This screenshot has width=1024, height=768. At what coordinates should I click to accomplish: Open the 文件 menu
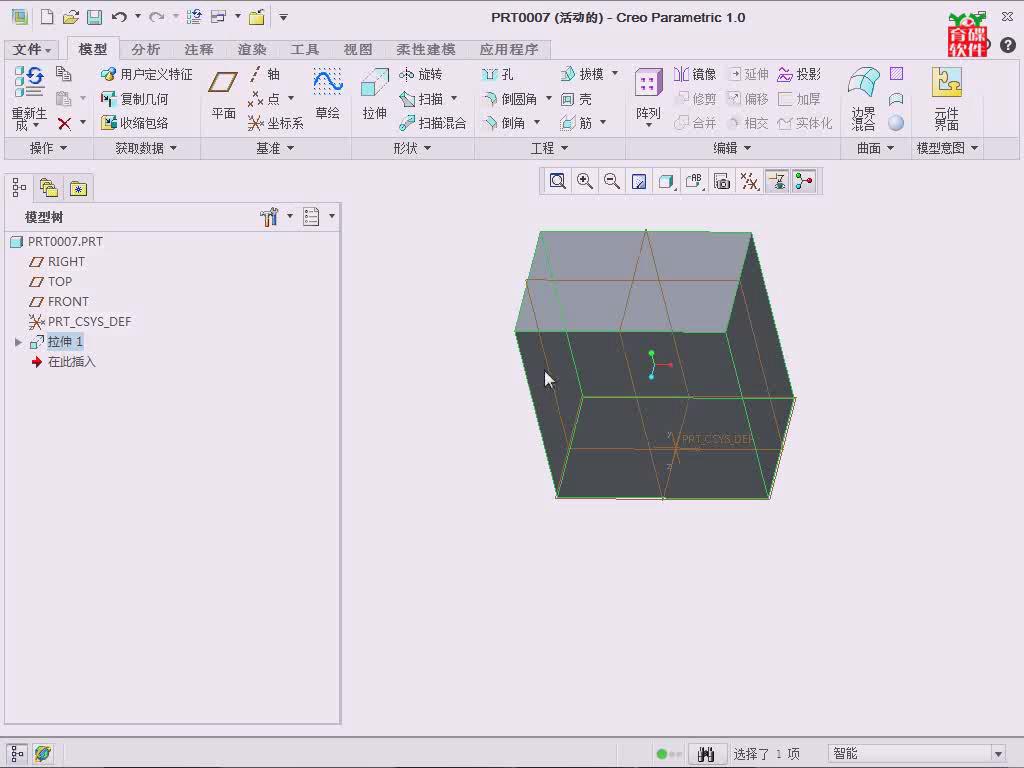point(31,49)
